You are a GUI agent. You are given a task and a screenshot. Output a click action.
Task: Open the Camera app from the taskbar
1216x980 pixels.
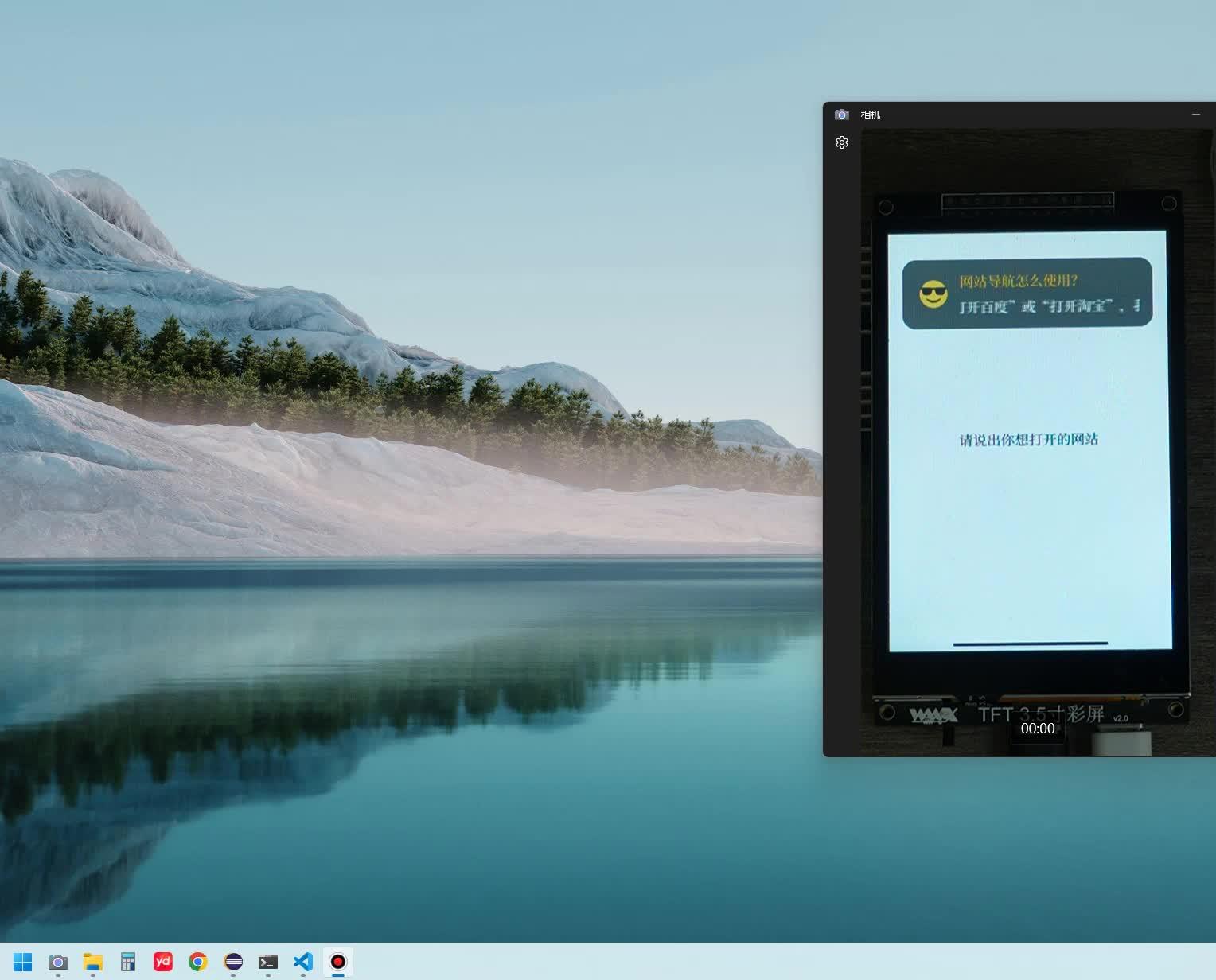point(57,962)
